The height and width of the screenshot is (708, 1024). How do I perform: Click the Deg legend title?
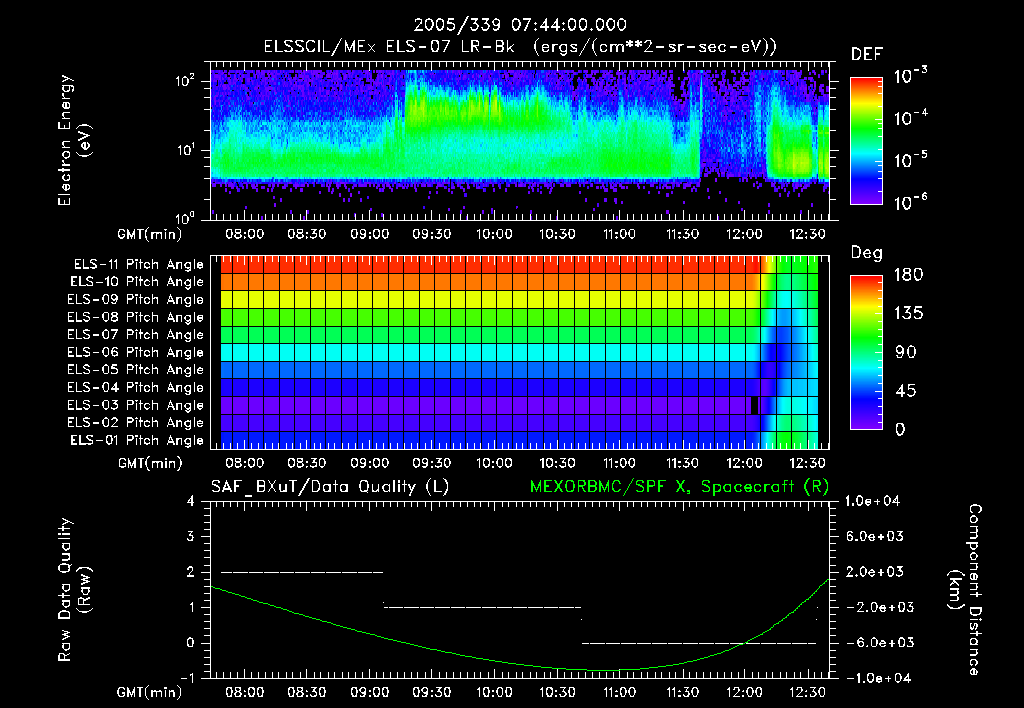point(867,253)
